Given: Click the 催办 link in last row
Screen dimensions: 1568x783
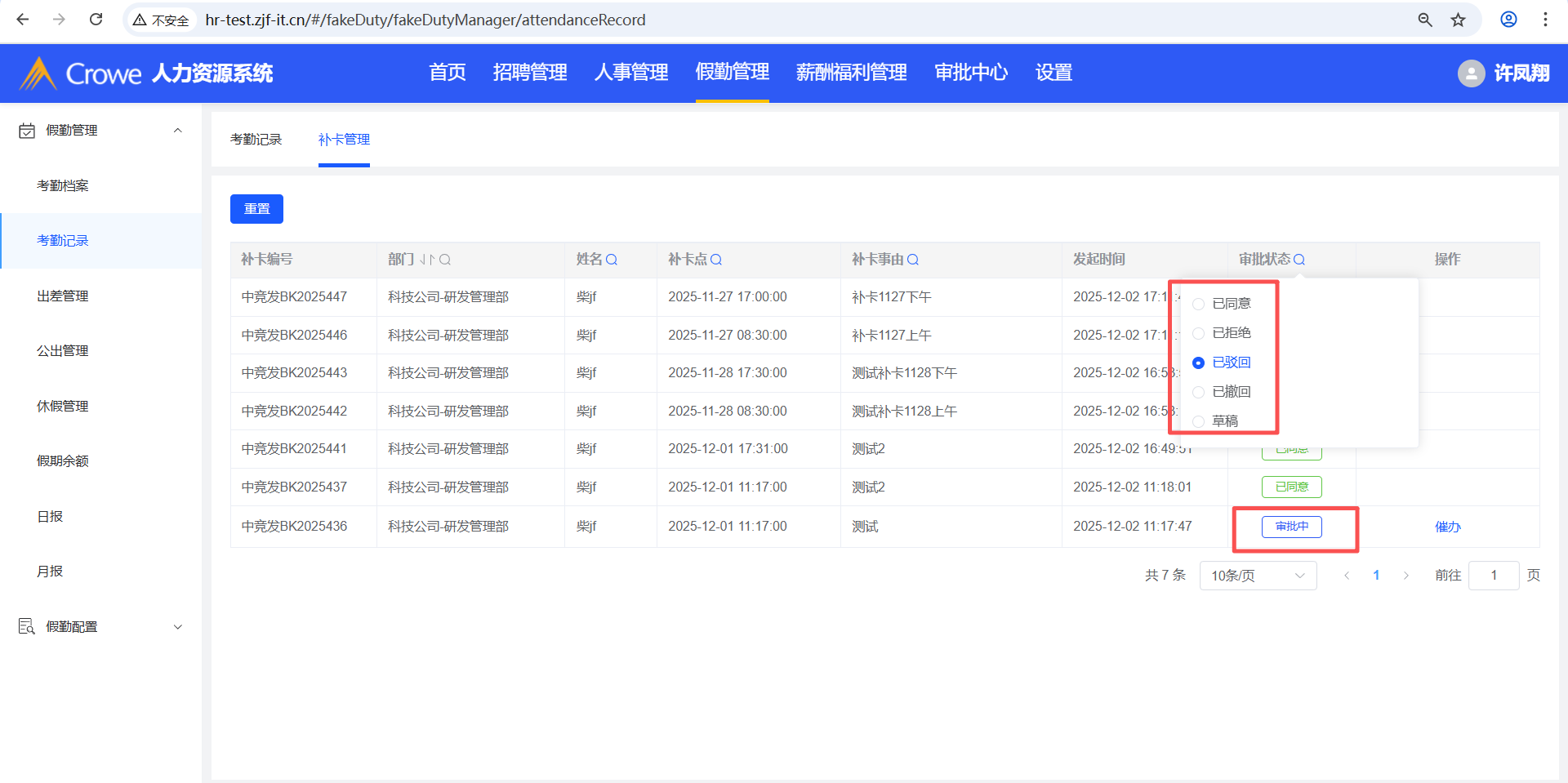Looking at the screenshot, I should click(1447, 527).
